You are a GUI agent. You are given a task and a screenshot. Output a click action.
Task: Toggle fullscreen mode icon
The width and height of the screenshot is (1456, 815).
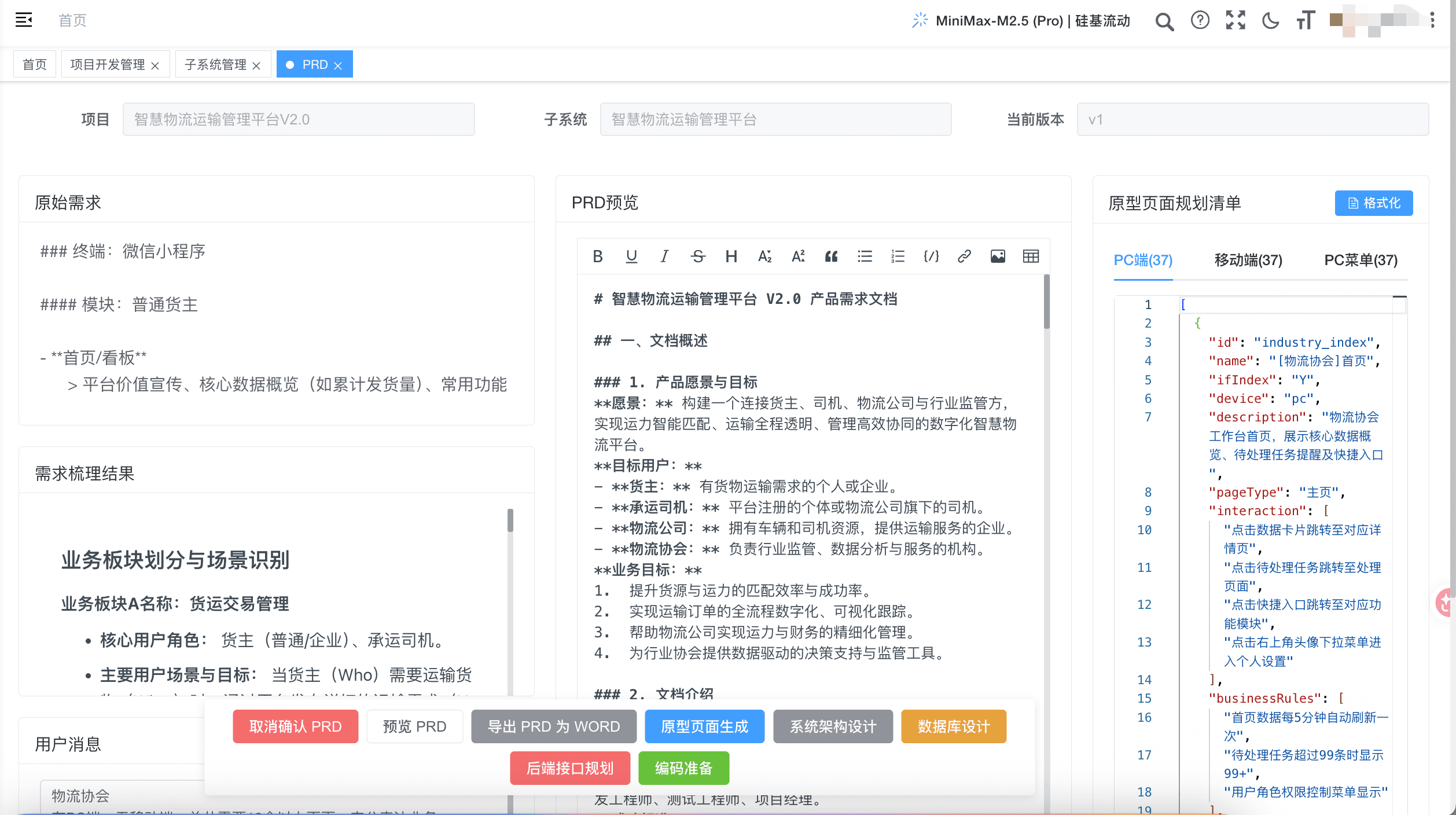(1236, 20)
